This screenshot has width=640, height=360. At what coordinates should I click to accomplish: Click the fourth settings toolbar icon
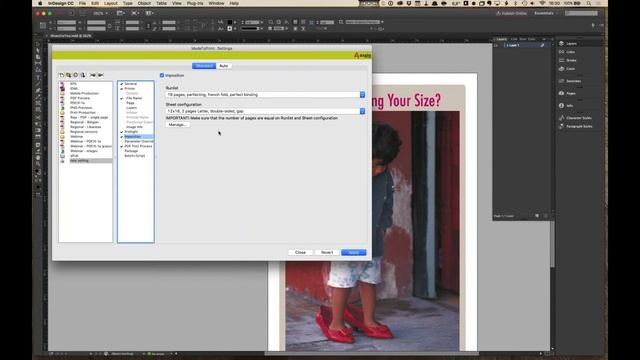(x=83, y=75)
